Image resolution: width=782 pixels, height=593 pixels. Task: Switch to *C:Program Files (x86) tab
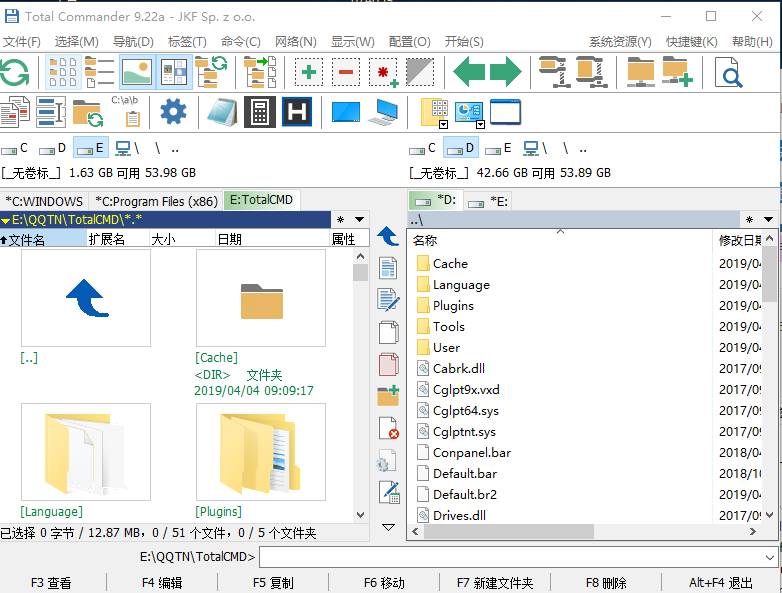point(157,201)
